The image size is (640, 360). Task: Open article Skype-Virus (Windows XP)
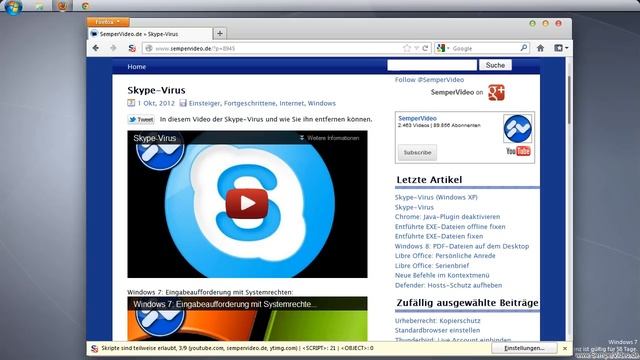(x=436, y=197)
